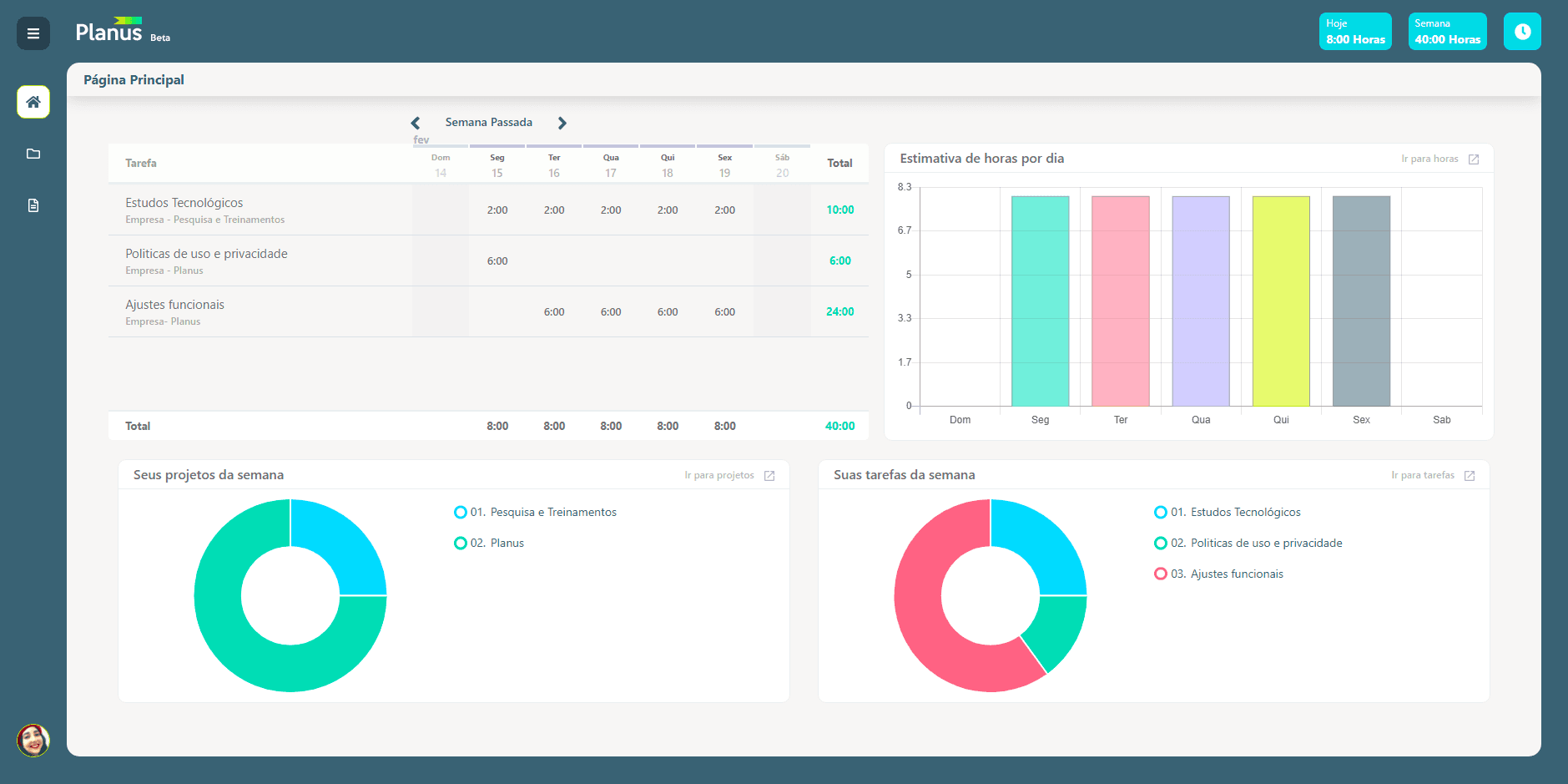Viewport: 1568px width, 784px height.
Task: Go to previous week with left chevron
Action: pos(416,123)
